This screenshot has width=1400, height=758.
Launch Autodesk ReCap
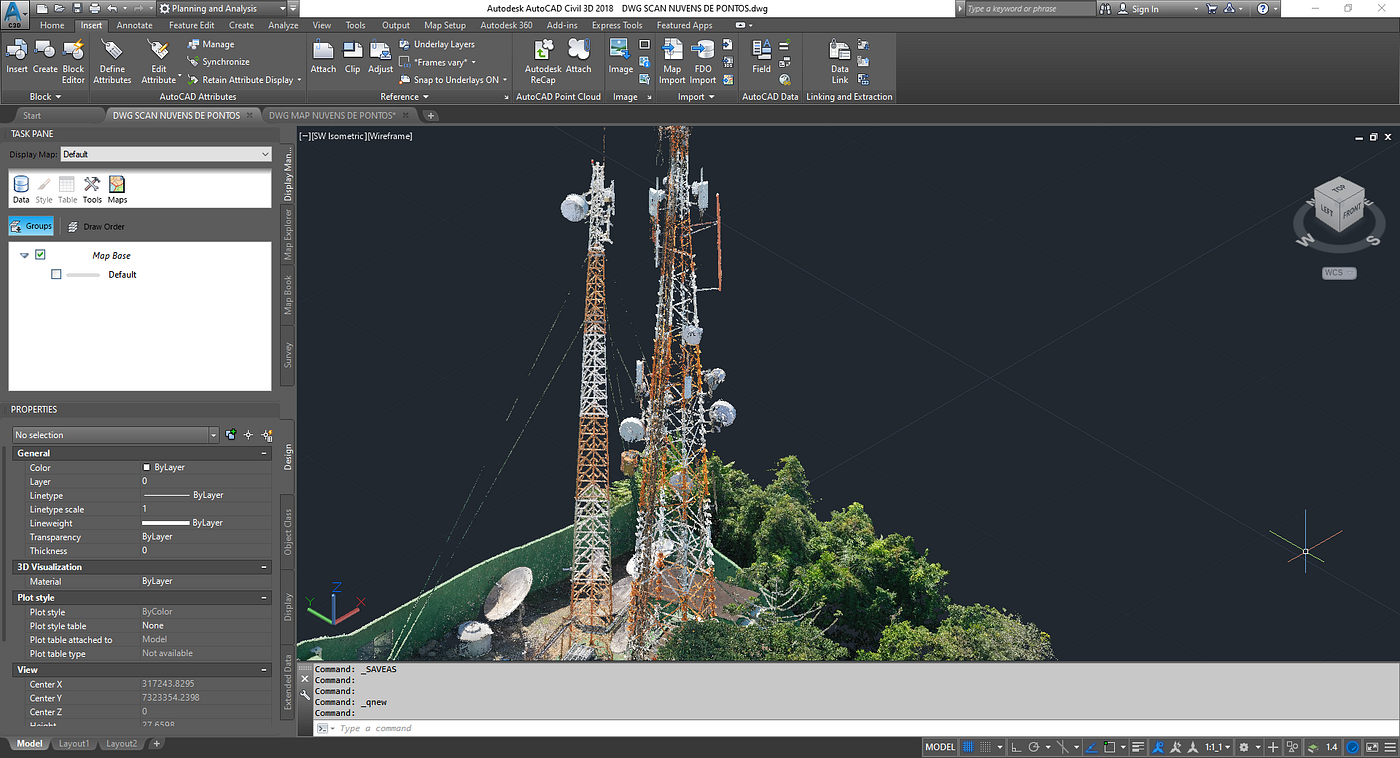[543, 61]
